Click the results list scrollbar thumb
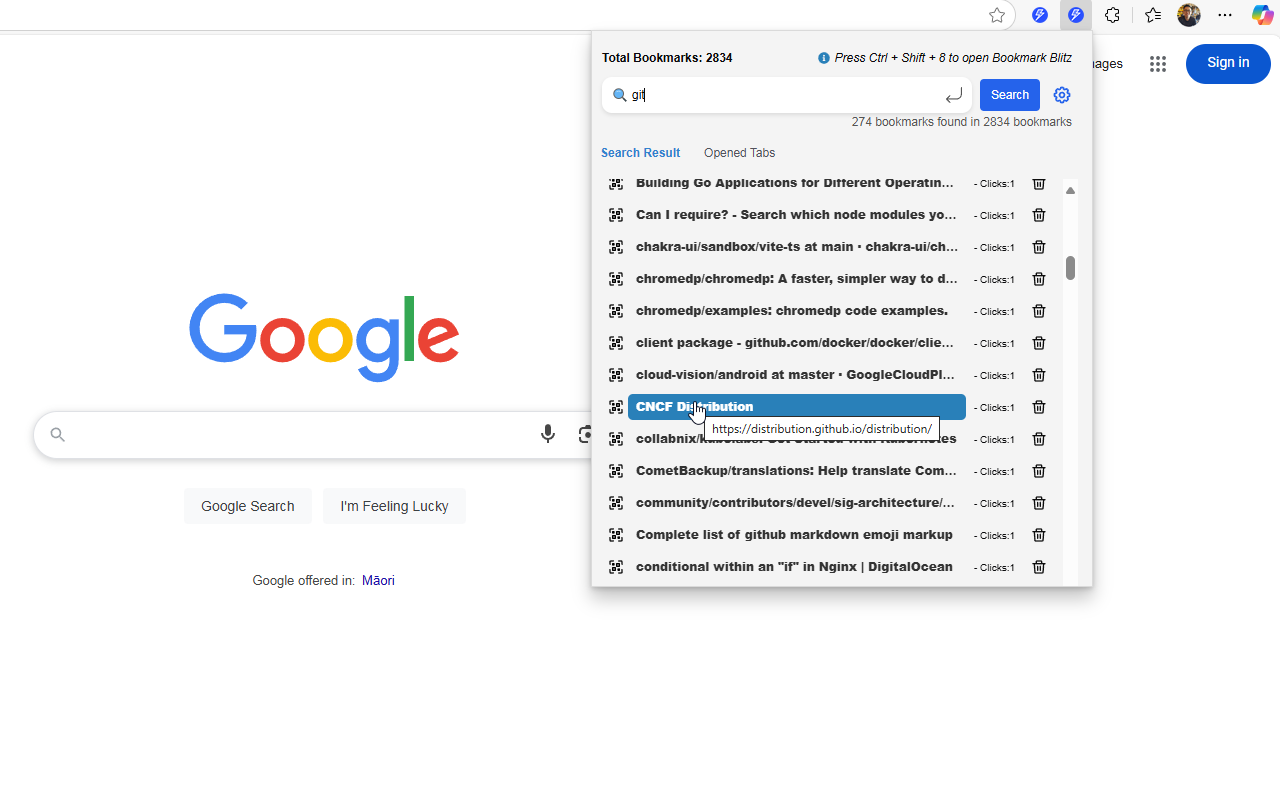 click(x=1070, y=268)
